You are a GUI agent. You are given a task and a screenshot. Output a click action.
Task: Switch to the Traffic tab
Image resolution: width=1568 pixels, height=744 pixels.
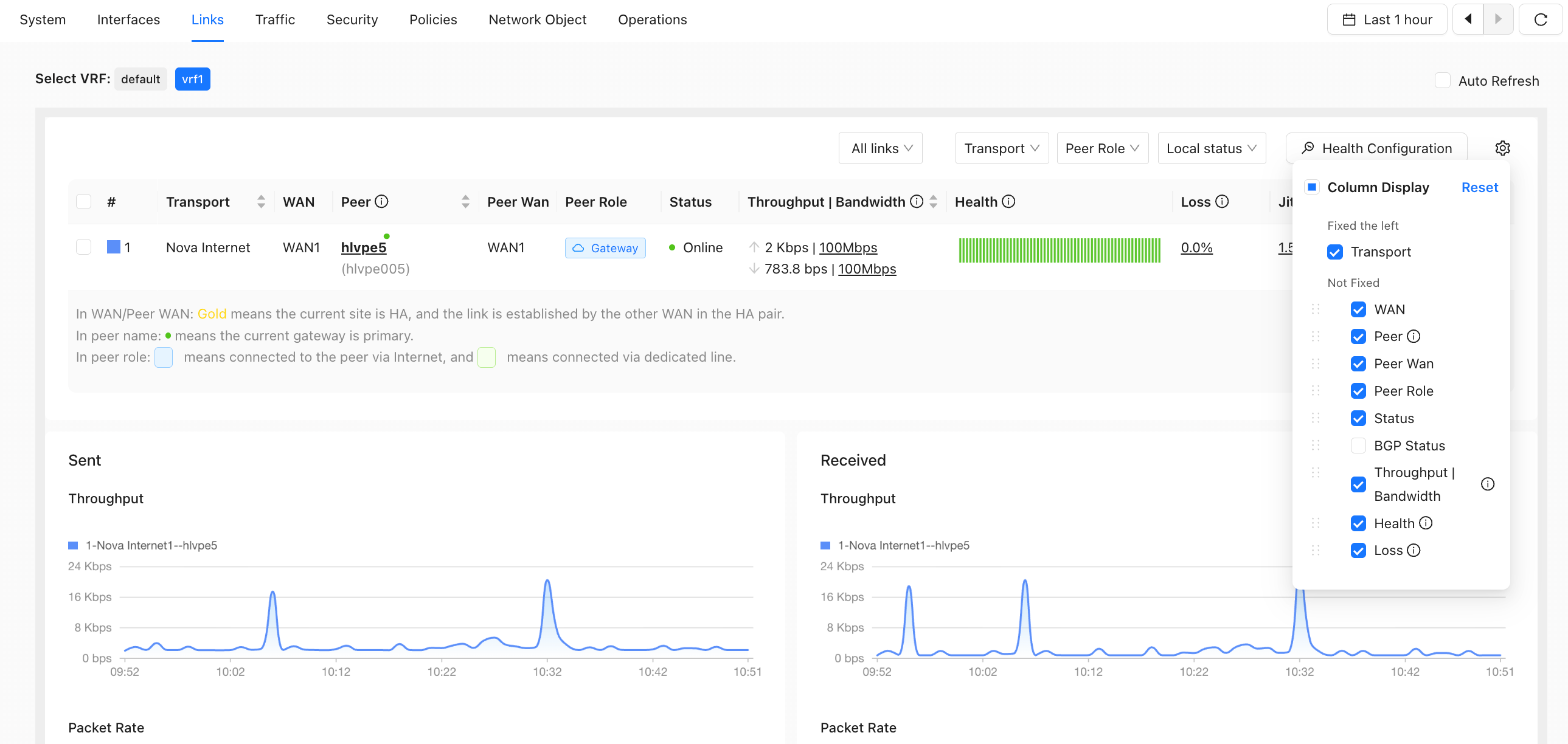coord(275,19)
